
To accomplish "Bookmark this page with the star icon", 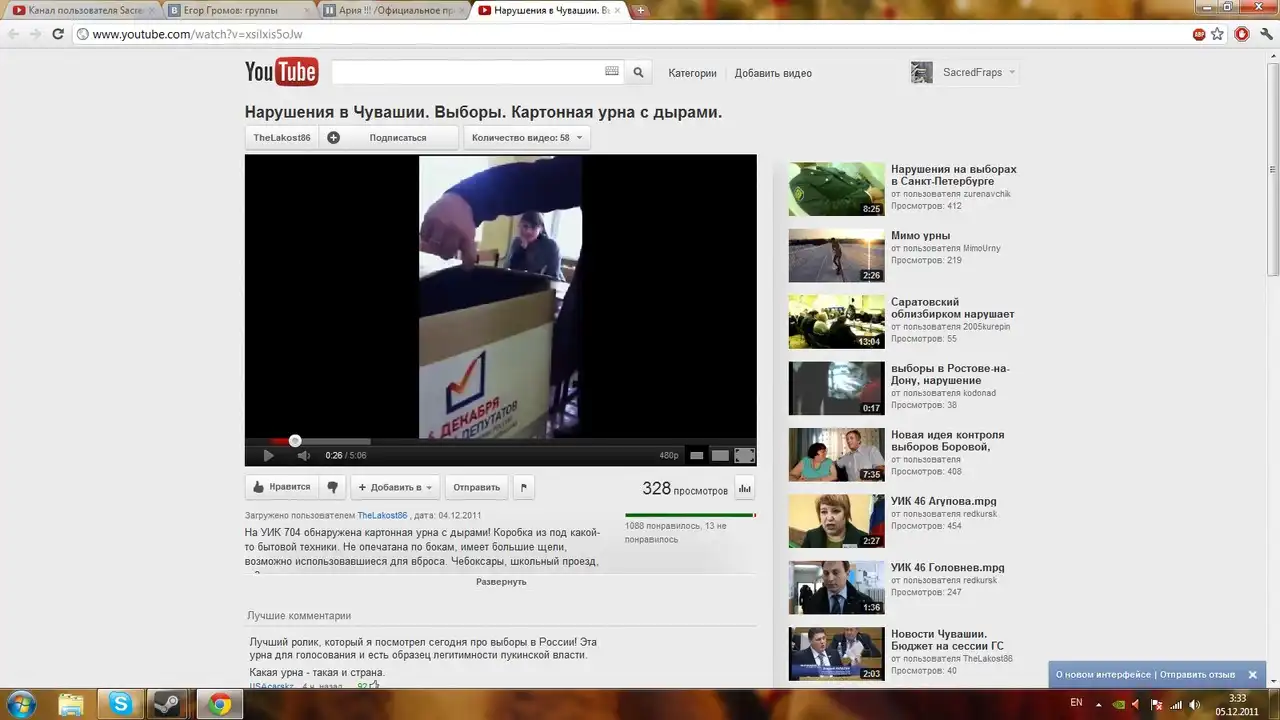I will pos(1217,34).
